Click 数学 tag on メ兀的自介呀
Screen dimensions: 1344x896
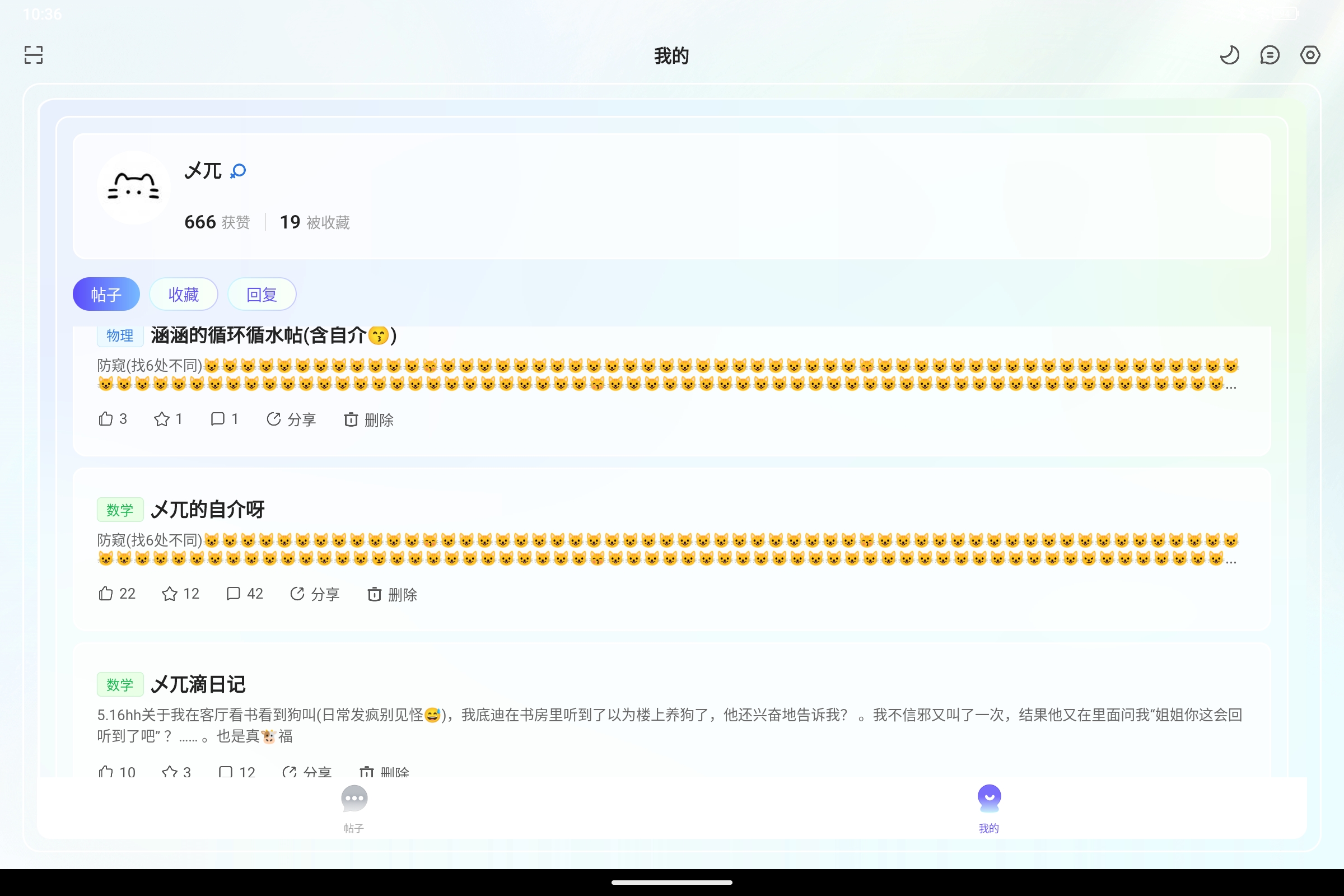pyautogui.click(x=120, y=510)
